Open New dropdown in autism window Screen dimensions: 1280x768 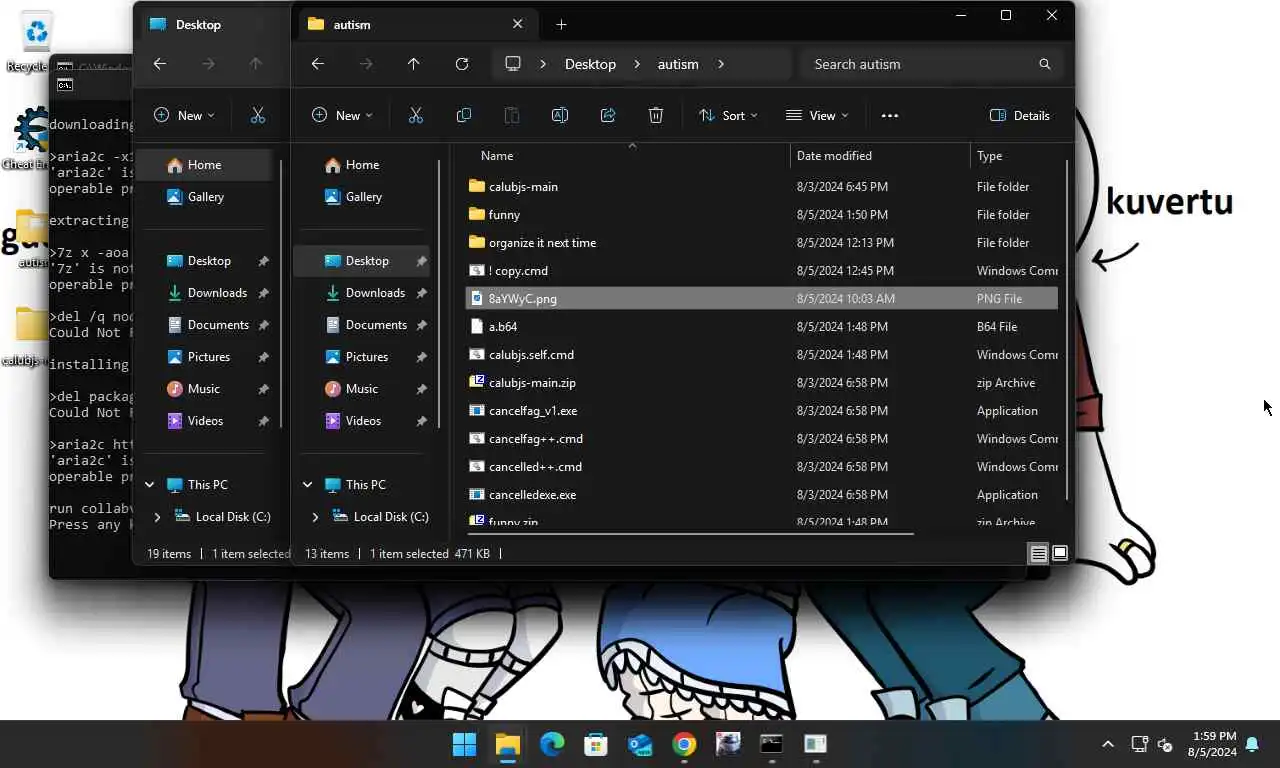click(342, 116)
